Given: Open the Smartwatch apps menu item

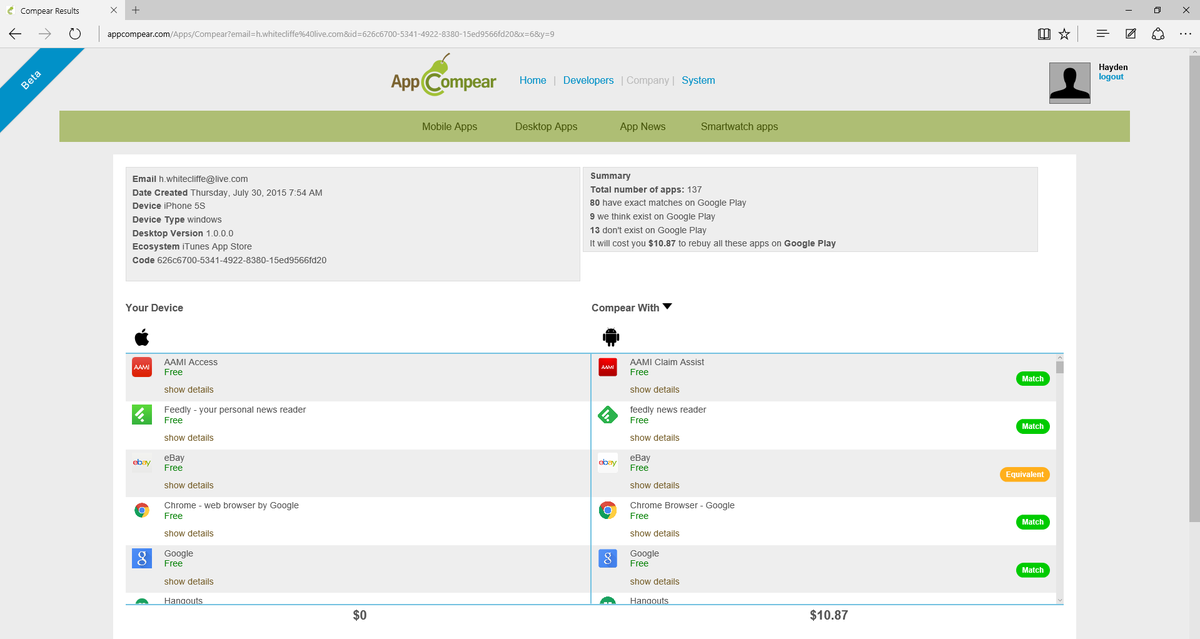Looking at the screenshot, I should (x=739, y=127).
